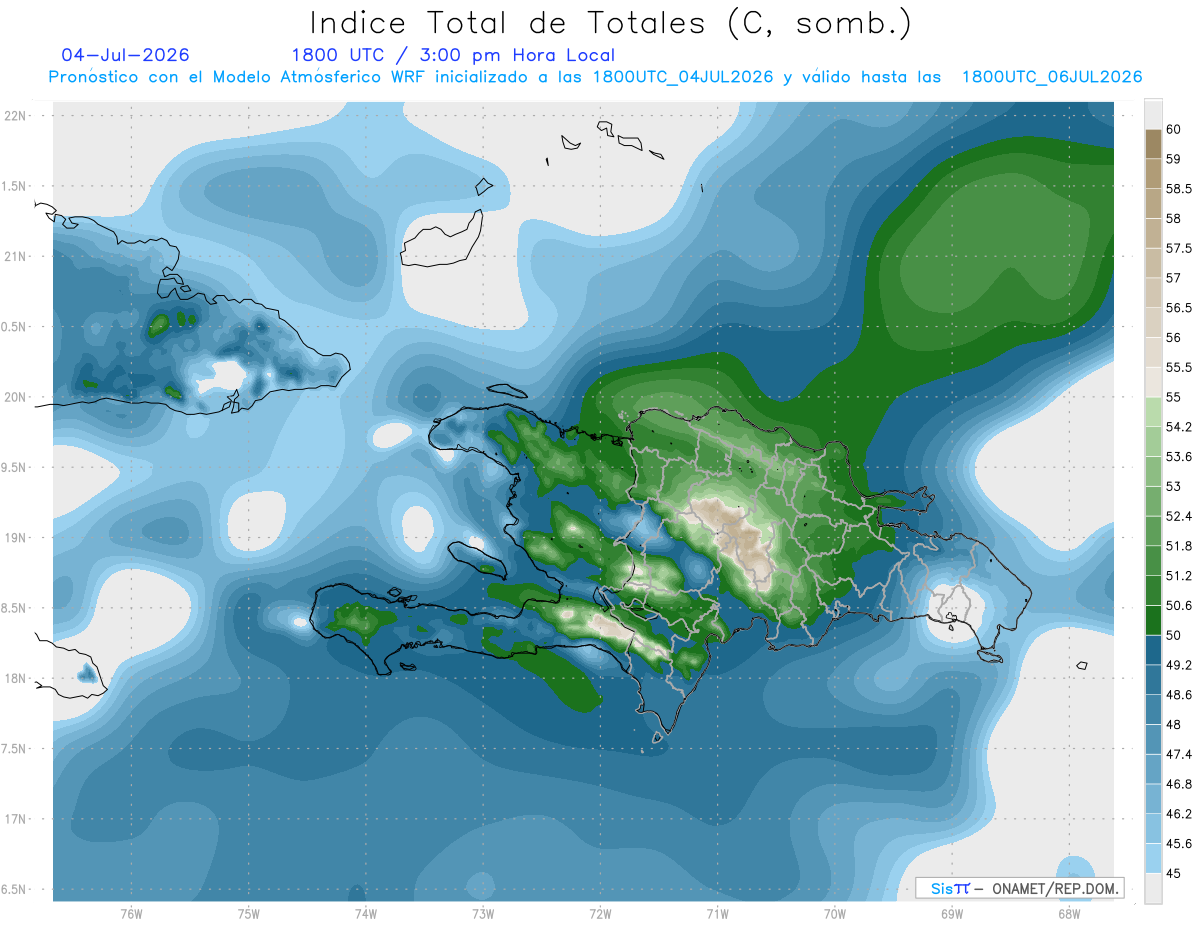Click the '75W' longitude label
Image resolution: width=1200 pixels, height=927 pixels.
[249, 914]
